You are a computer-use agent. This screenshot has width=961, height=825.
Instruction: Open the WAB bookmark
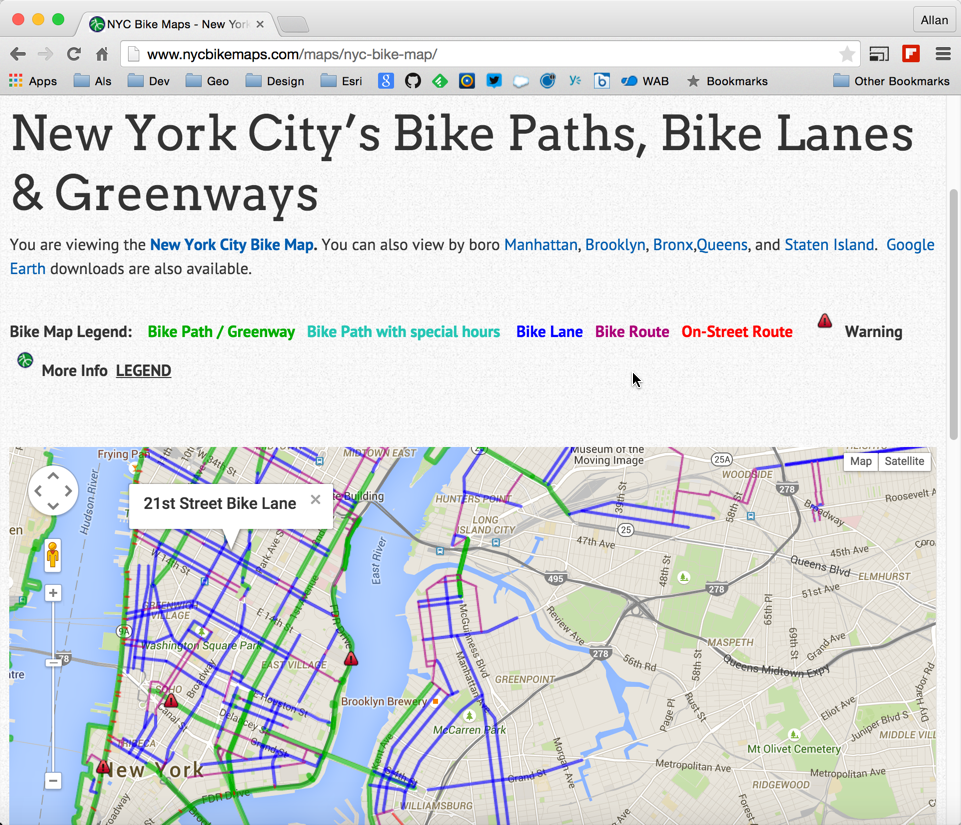645,81
